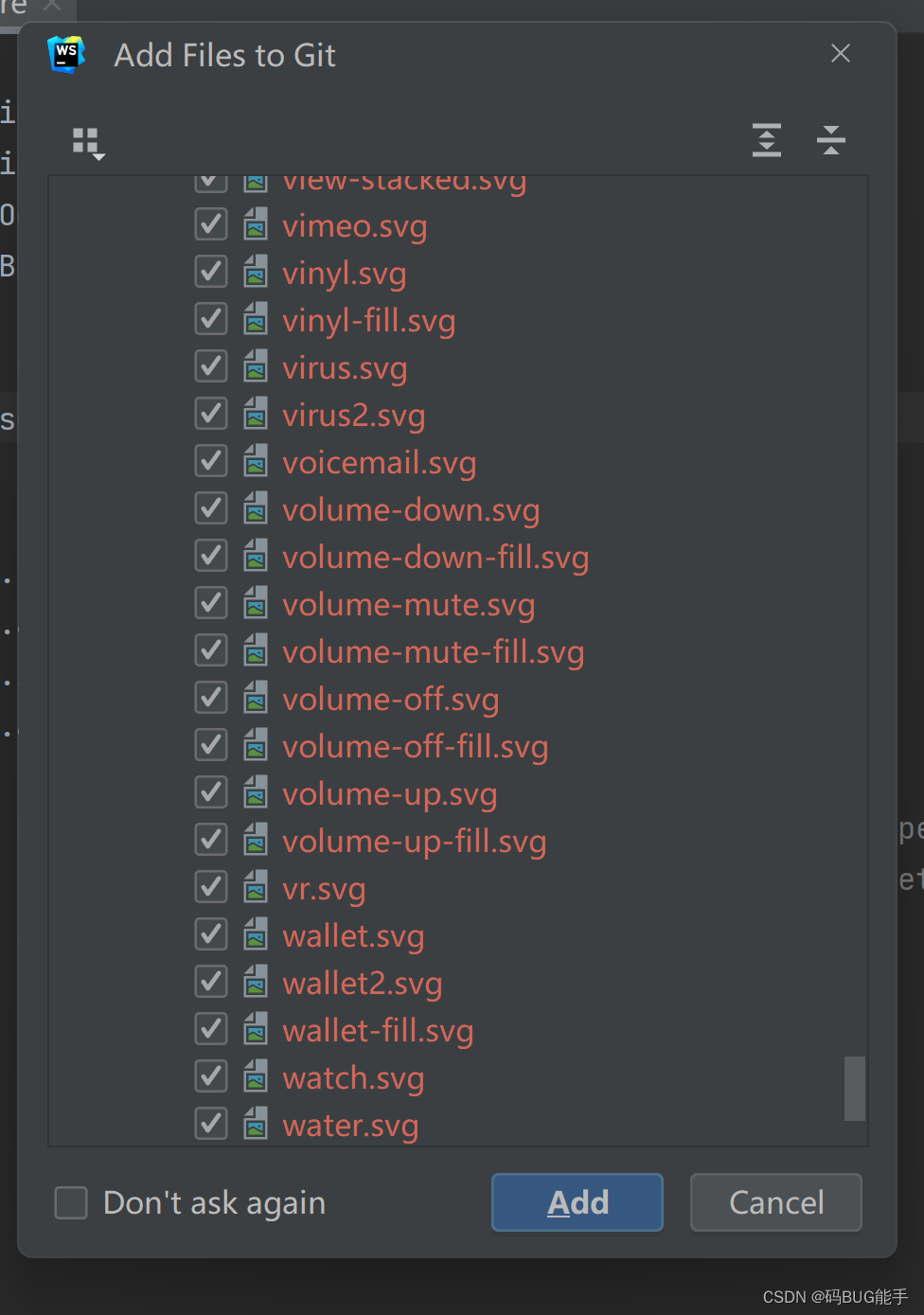Select the volume-up.svg filename

pyautogui.click(x=389, y=793)
